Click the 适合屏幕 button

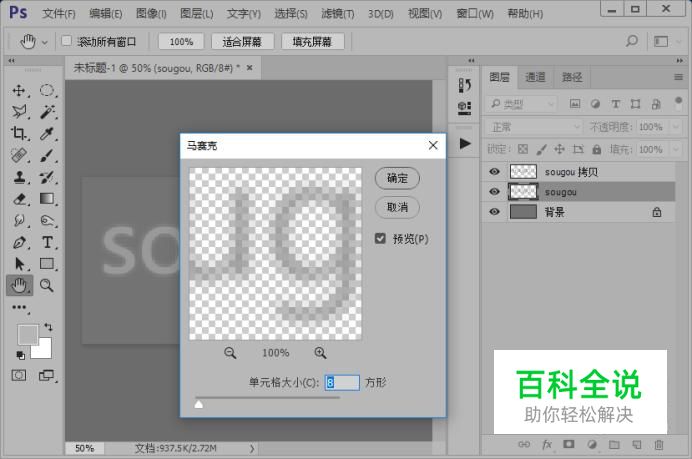[x=242, y=41]
